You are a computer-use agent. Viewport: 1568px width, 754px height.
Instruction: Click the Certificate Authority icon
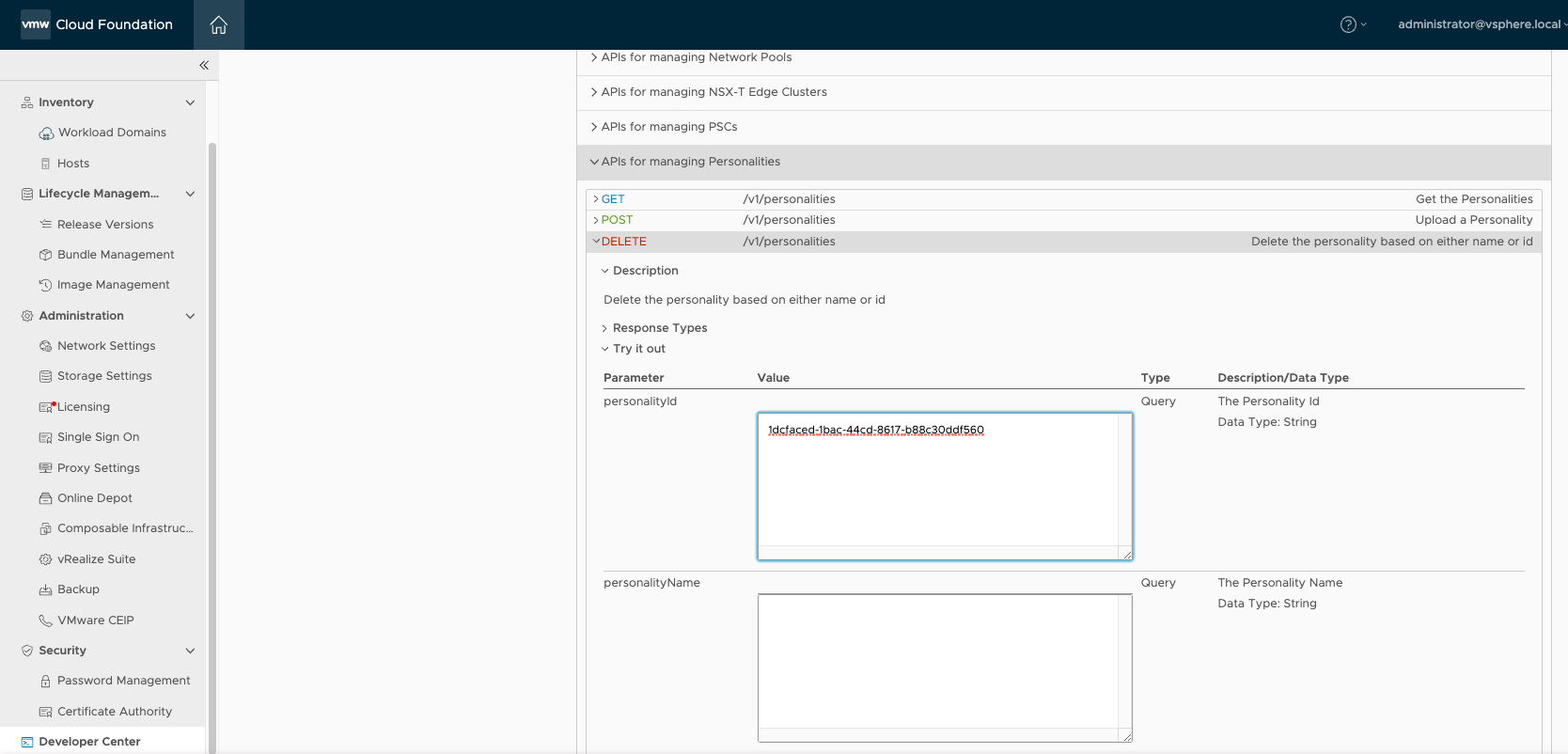pyautogui.click(x=45, y=712)
